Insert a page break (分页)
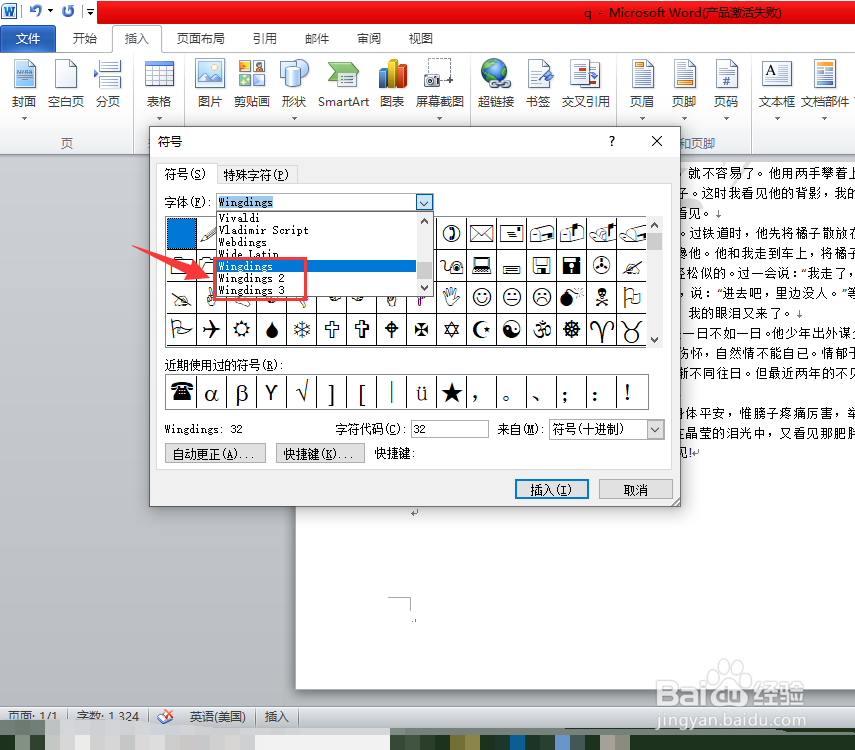The height and width of the screenshot is (750, 855). click(x=108, y=85)
